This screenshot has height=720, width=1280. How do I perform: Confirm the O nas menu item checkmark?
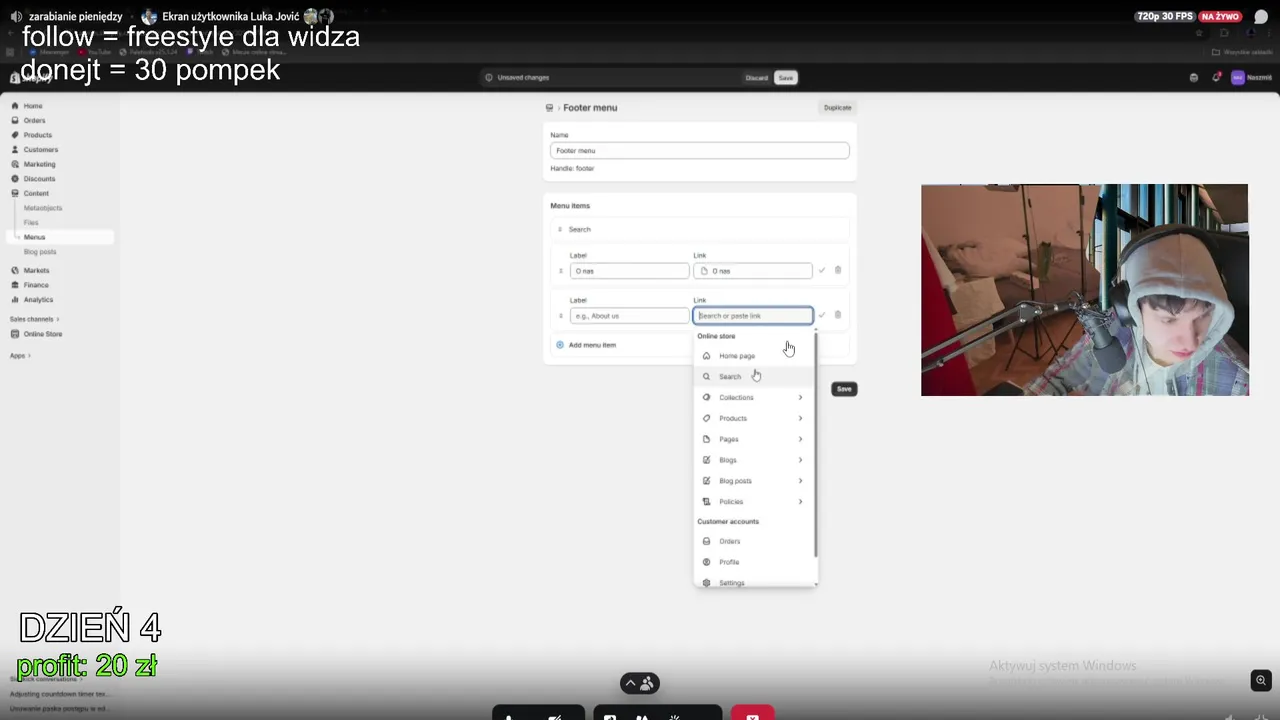pyautogui.click(x=822, y=270)
